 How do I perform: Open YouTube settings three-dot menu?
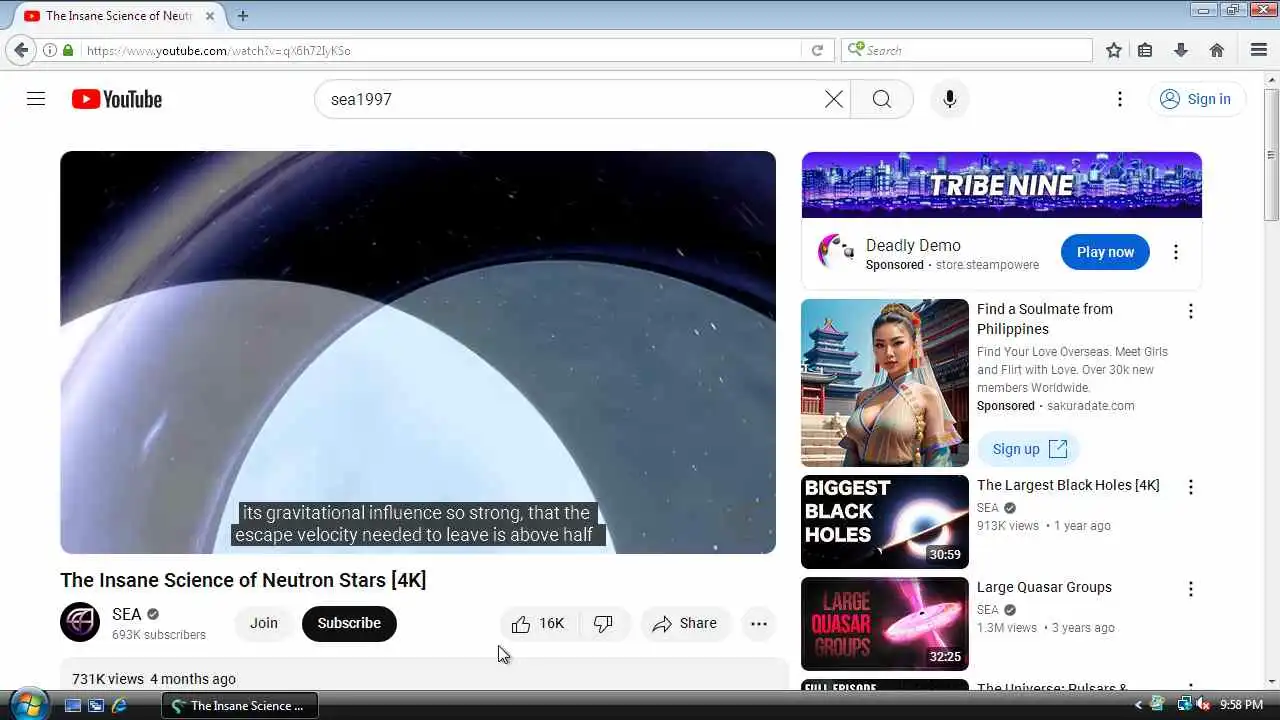[1120, 99]
